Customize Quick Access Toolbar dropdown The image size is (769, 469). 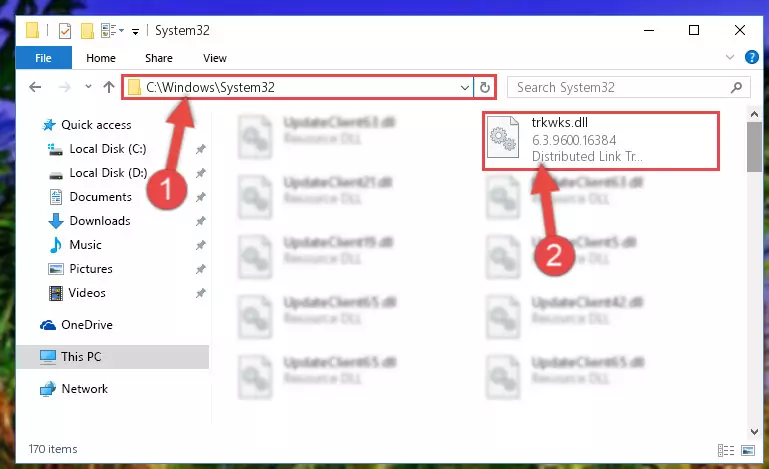click(135, 31)
